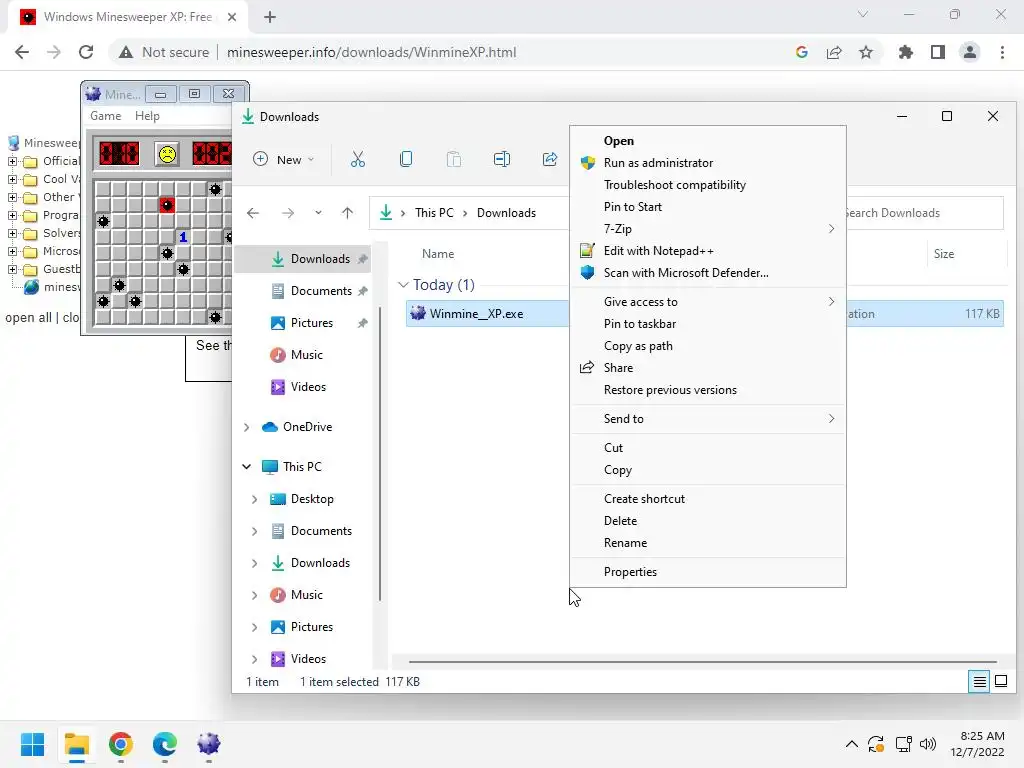Expand the Official folder in site tree
Screen dimensions: 1024x768
(12, 161)
